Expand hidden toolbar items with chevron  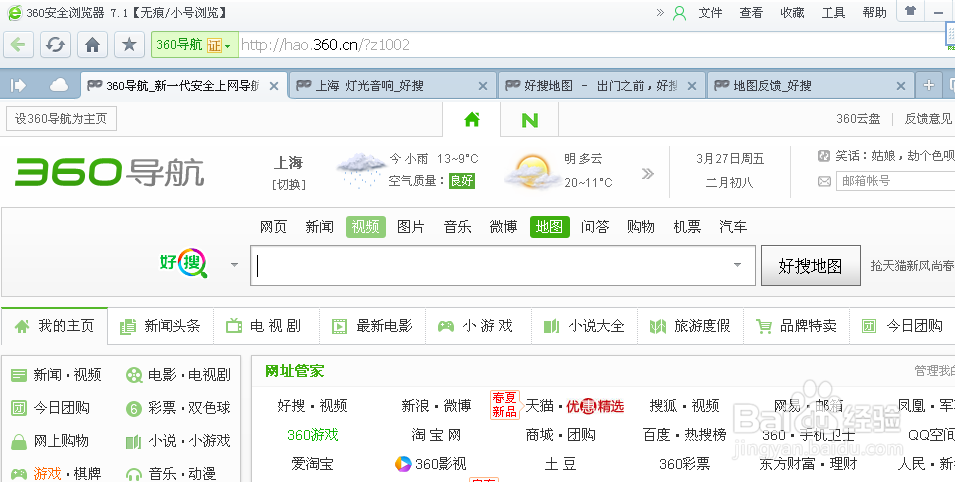pyautogui.click(x=660, y=12)
